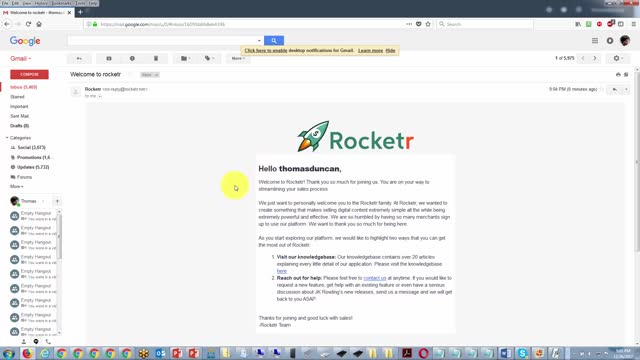Delete email with the trash icon
Viewport: 640px width, 360px height.
point(156,58)
